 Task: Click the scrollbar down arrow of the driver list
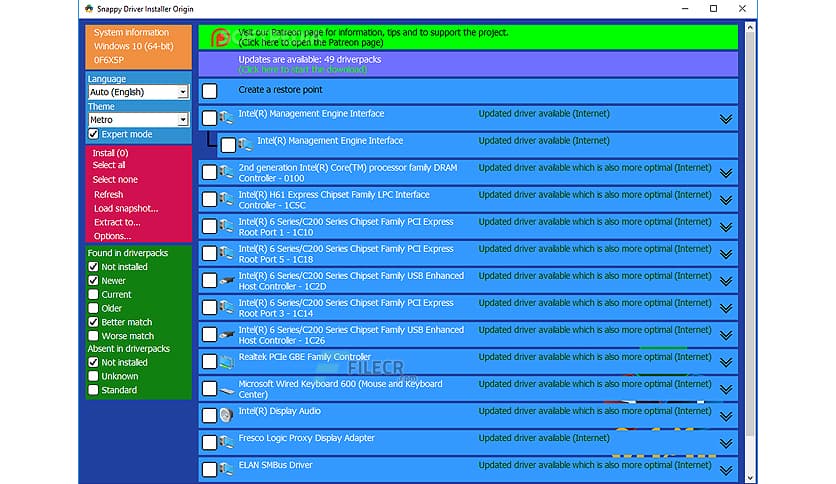(750, 478)
